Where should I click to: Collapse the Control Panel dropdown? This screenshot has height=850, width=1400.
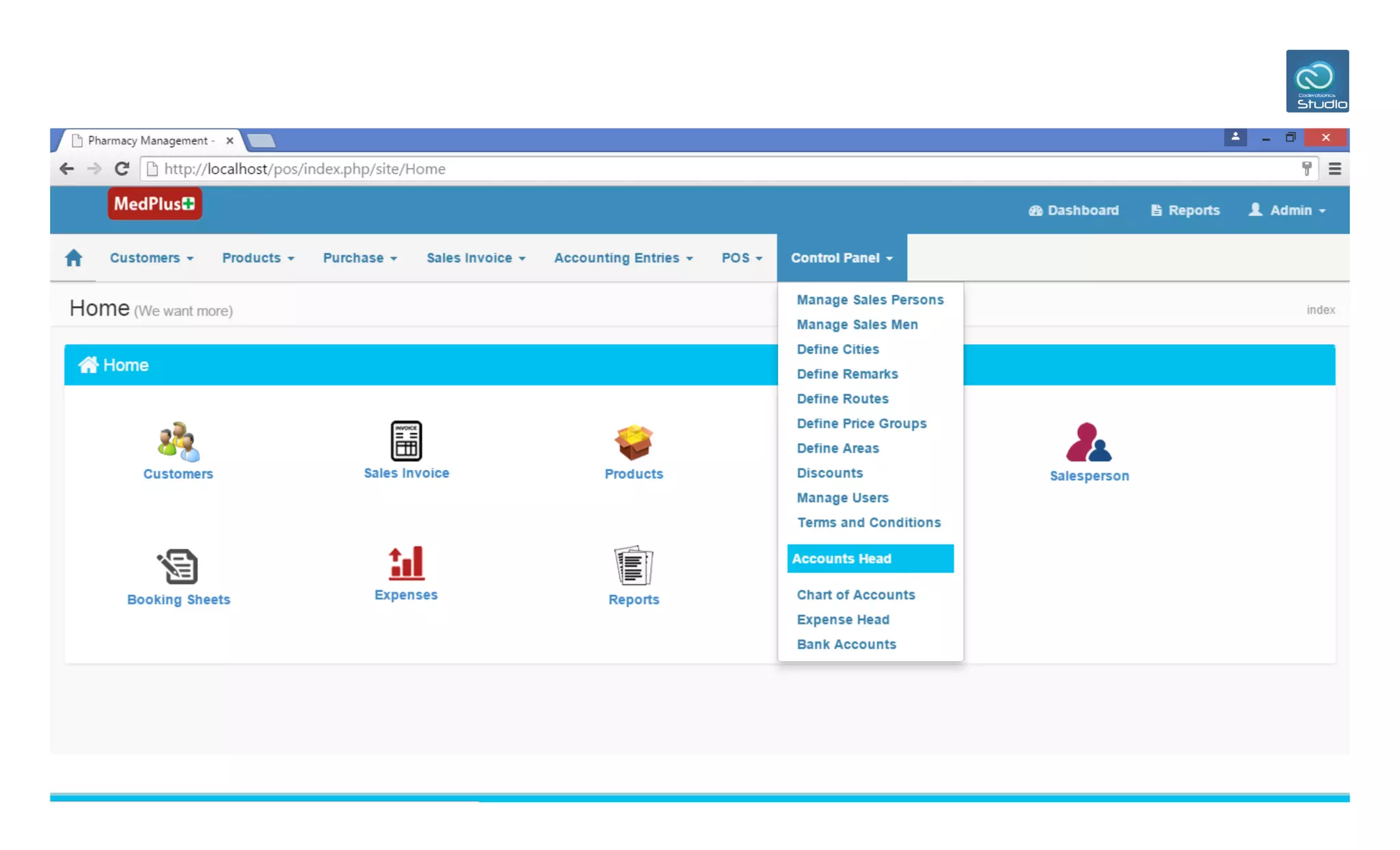[842, 258]
